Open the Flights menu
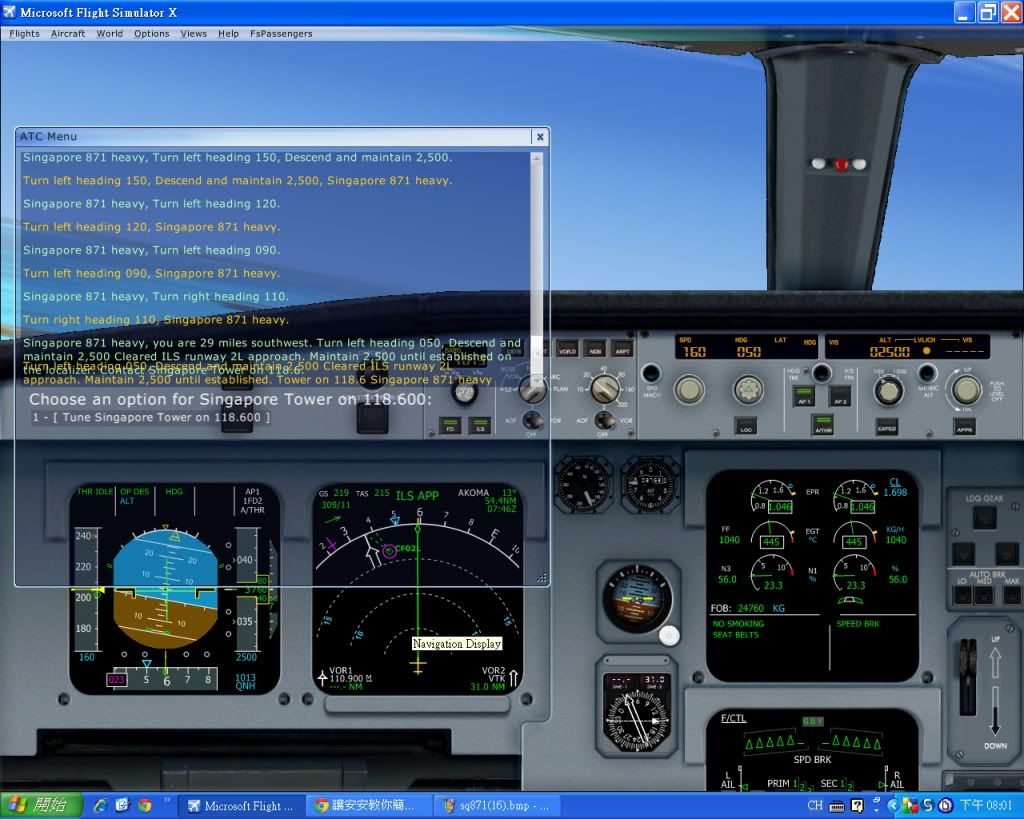Image resolution: width=1024 pixels, height=819 pixels. pos(24,33)
